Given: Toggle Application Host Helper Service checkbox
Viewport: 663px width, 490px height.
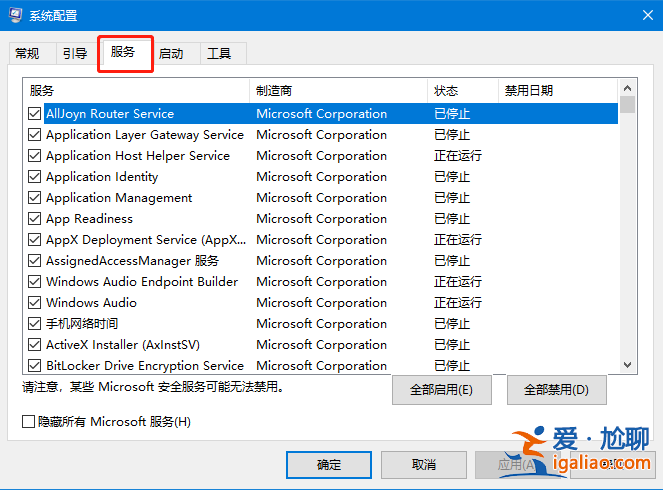Looking at the screenshot, I should [34, 156].
